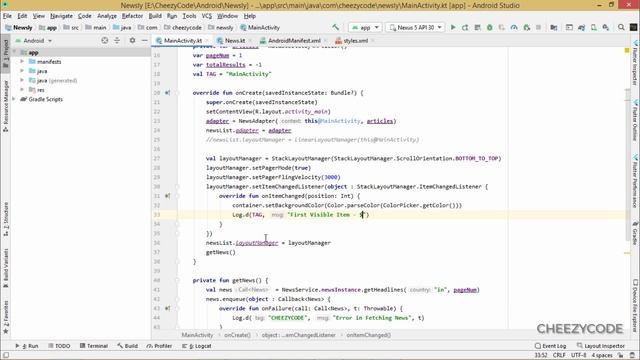This screenshot has height=360, width=640.
Task: Open Project pane gear settings
Action: [x=132, y=40]
